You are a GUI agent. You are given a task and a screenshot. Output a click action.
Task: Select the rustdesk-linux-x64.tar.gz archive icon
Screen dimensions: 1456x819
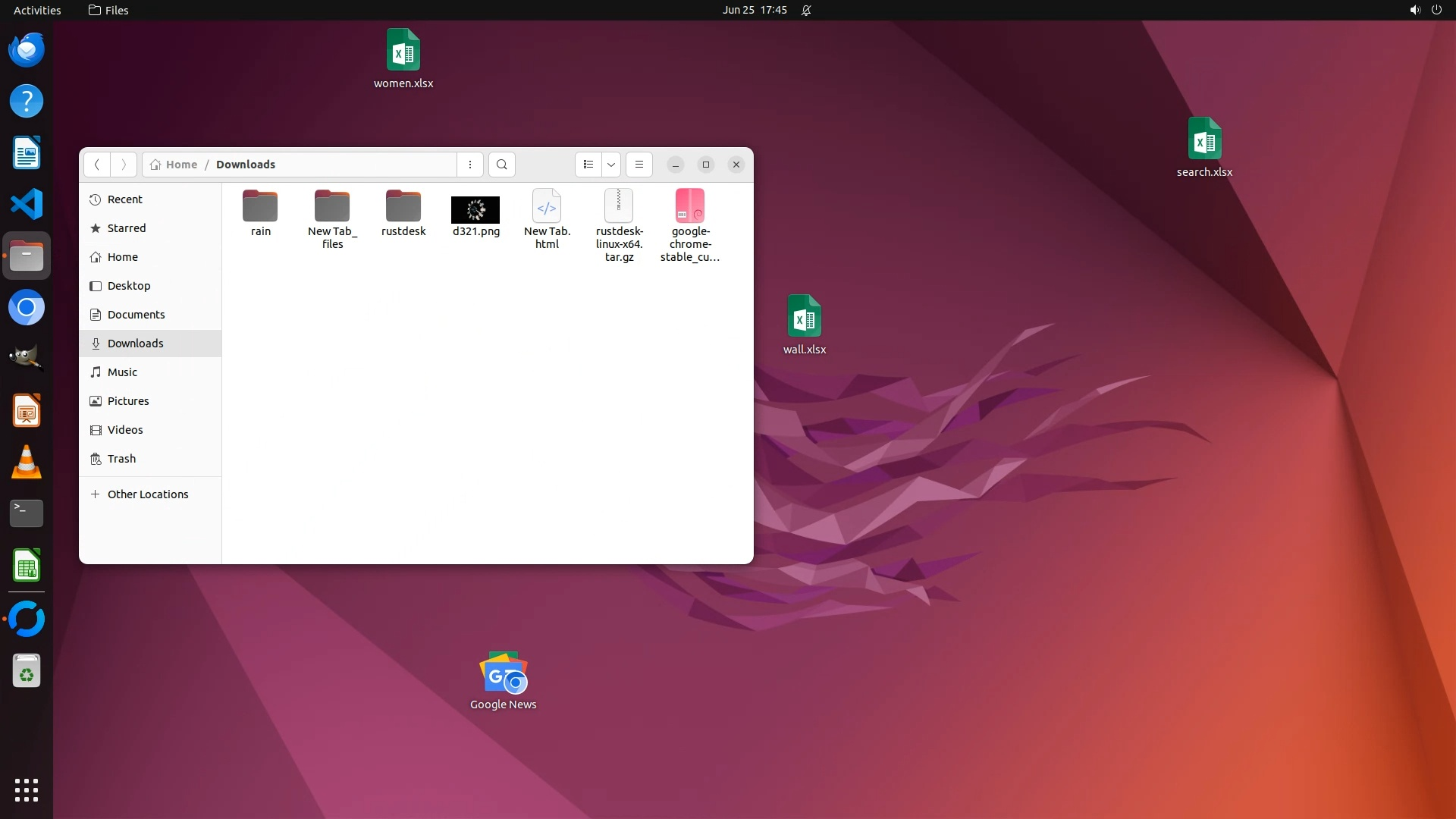pyautogui.click(x=619, y=206)
